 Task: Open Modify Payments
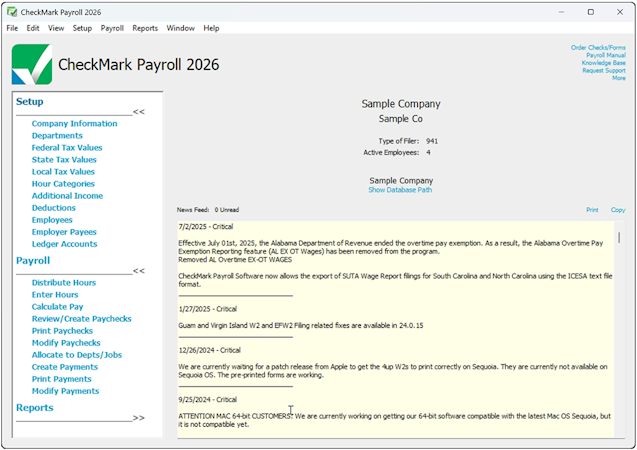[x=65, y=391]
